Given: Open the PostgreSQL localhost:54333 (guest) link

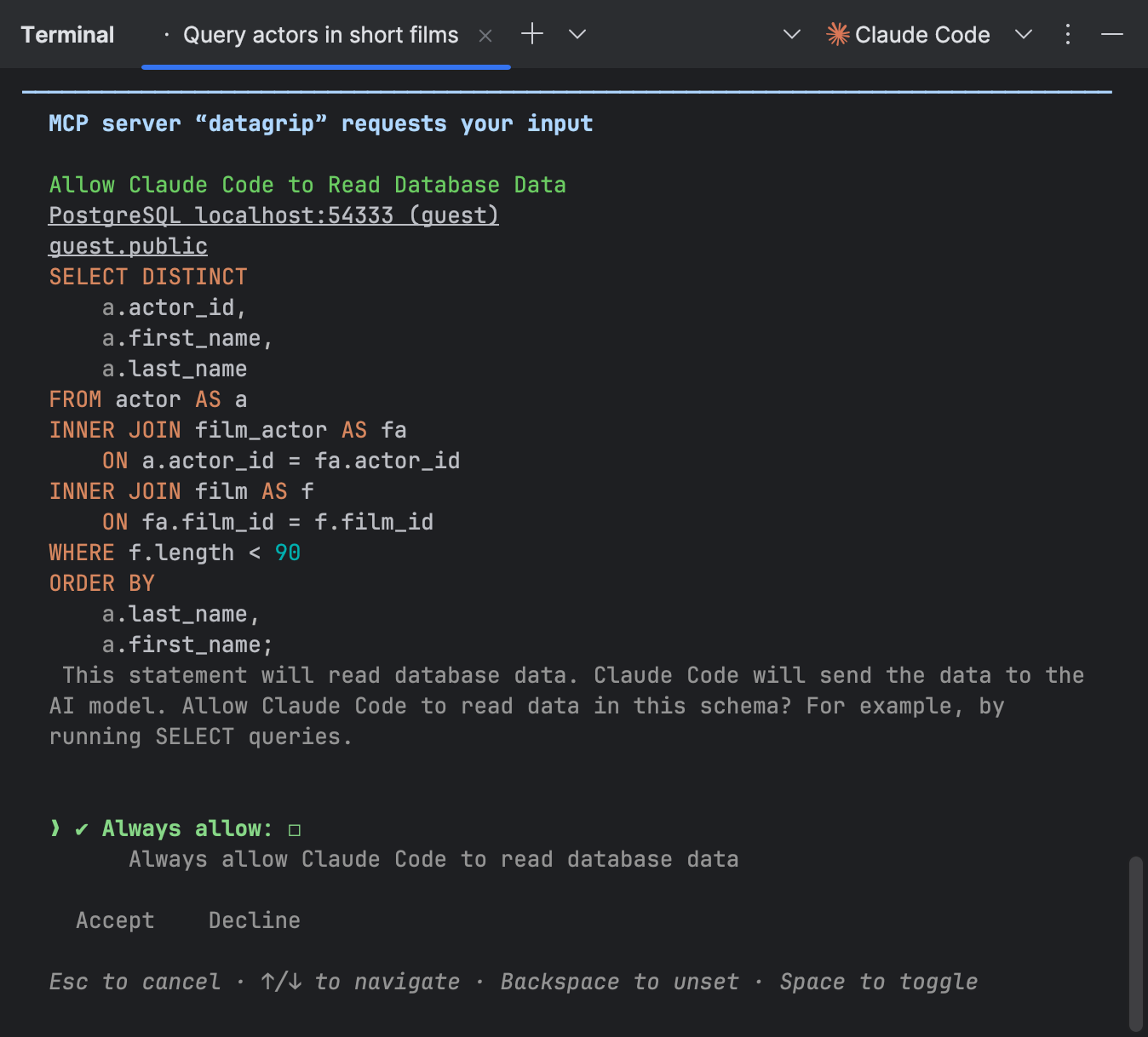Looking at the screenshot, I should (273, 215).
